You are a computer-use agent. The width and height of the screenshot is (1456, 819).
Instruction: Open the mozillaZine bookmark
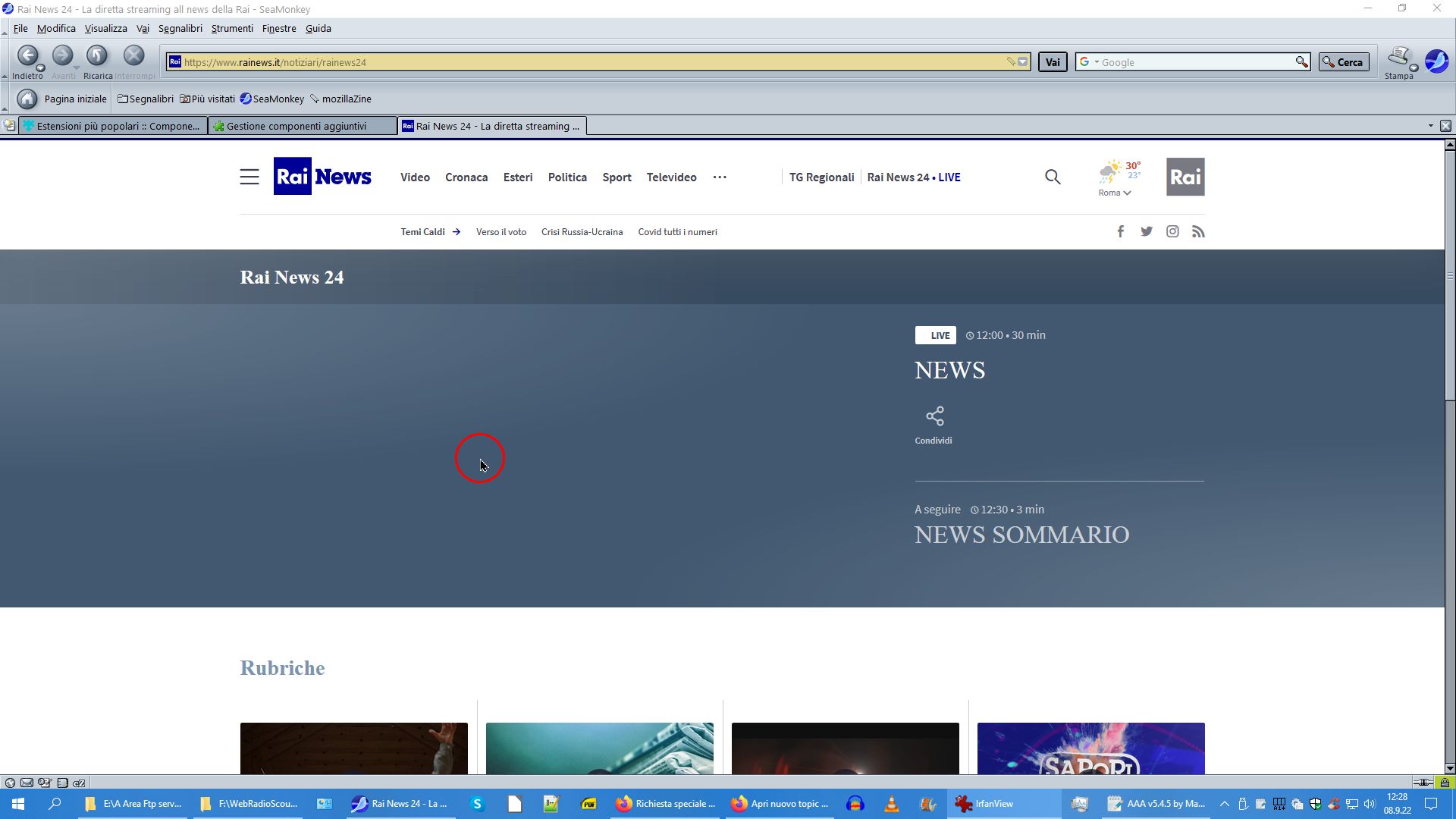point(340,99)
